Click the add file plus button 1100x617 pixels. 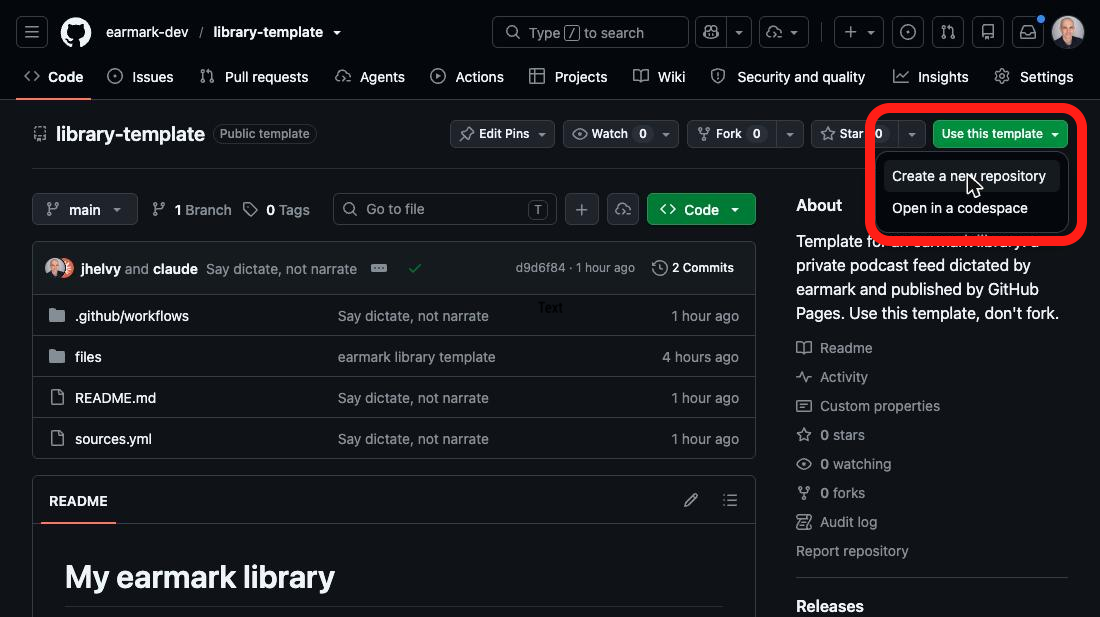click(582, 209)
